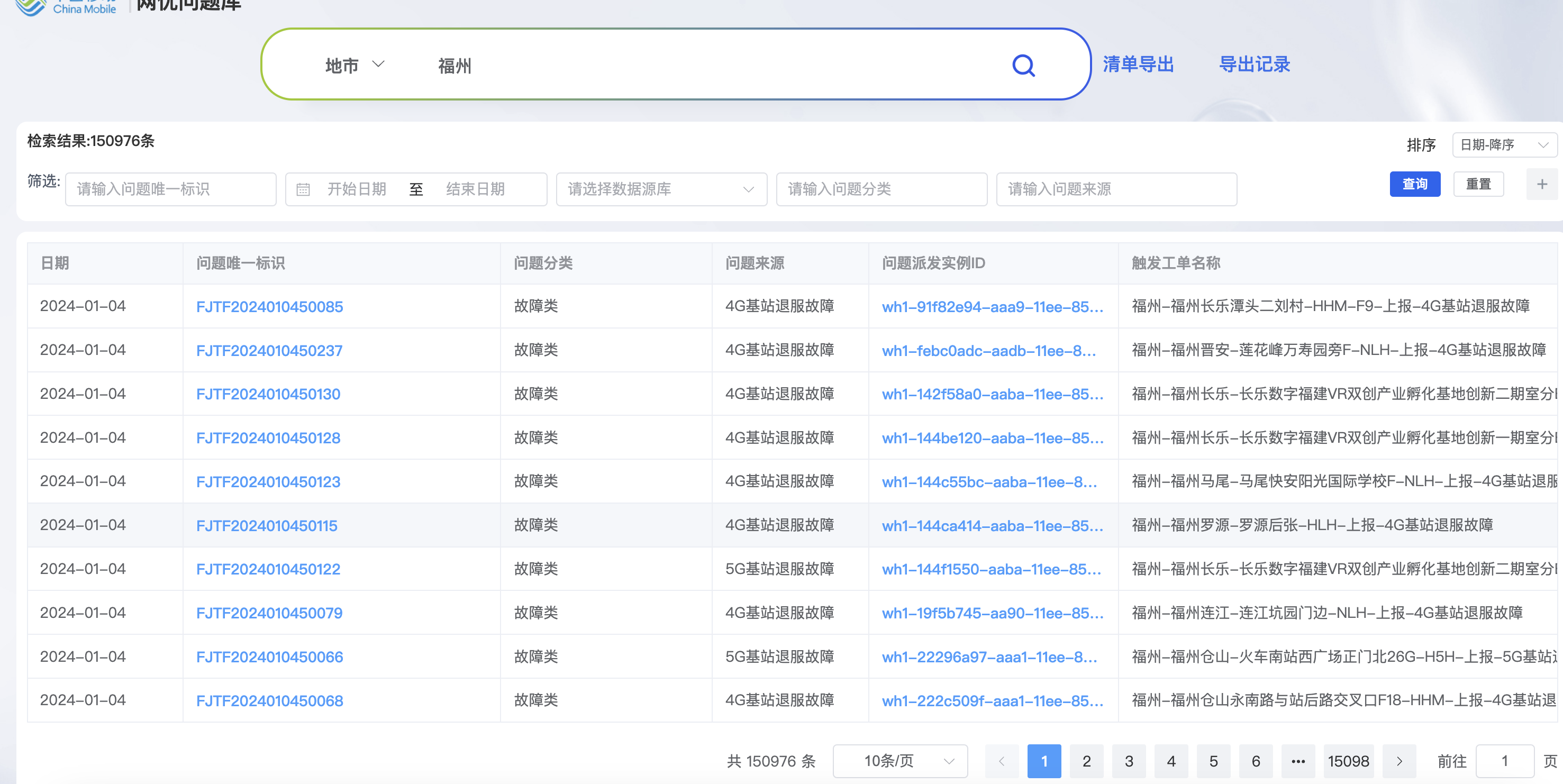Image resolution: width=1563 pixels, height=784 pixels.
Task: Go to page 4
Action: [x=1171, y=761]
